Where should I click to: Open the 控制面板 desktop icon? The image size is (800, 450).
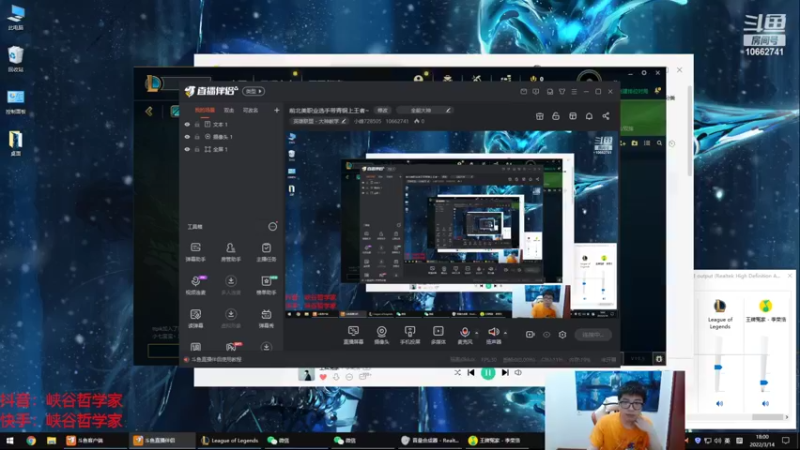pos(15,102)
